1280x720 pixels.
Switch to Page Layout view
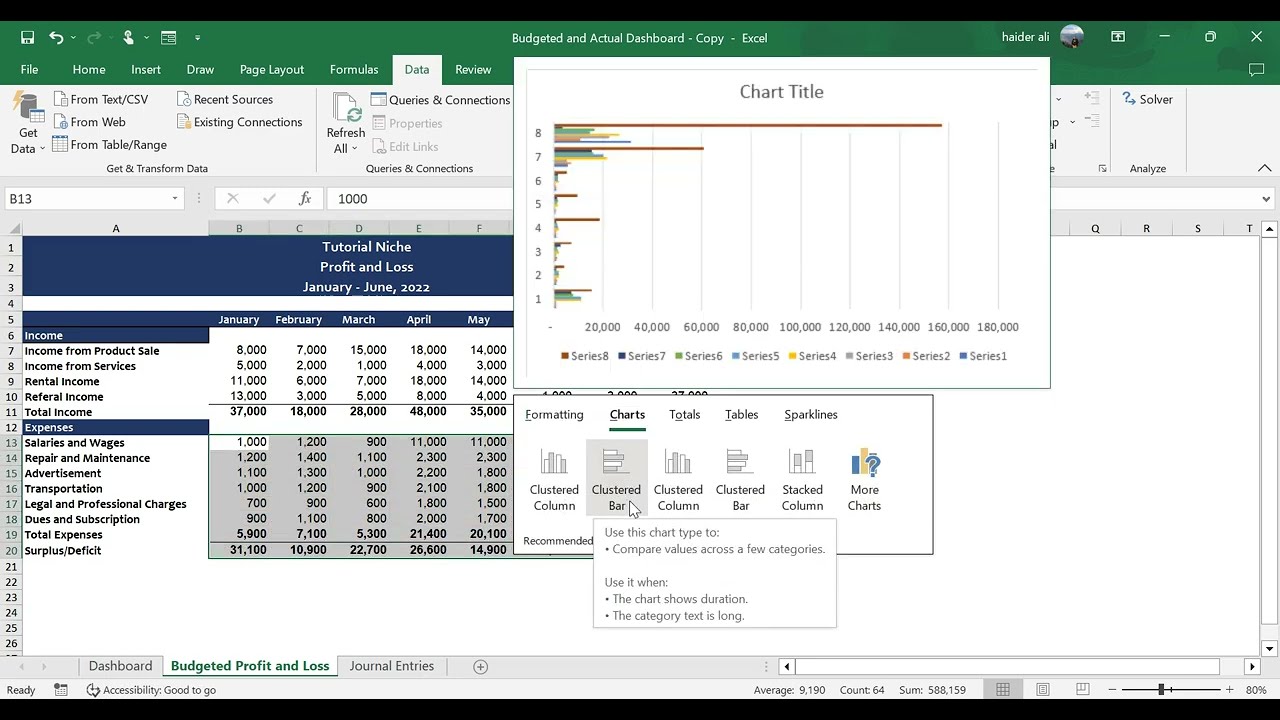1043,690
